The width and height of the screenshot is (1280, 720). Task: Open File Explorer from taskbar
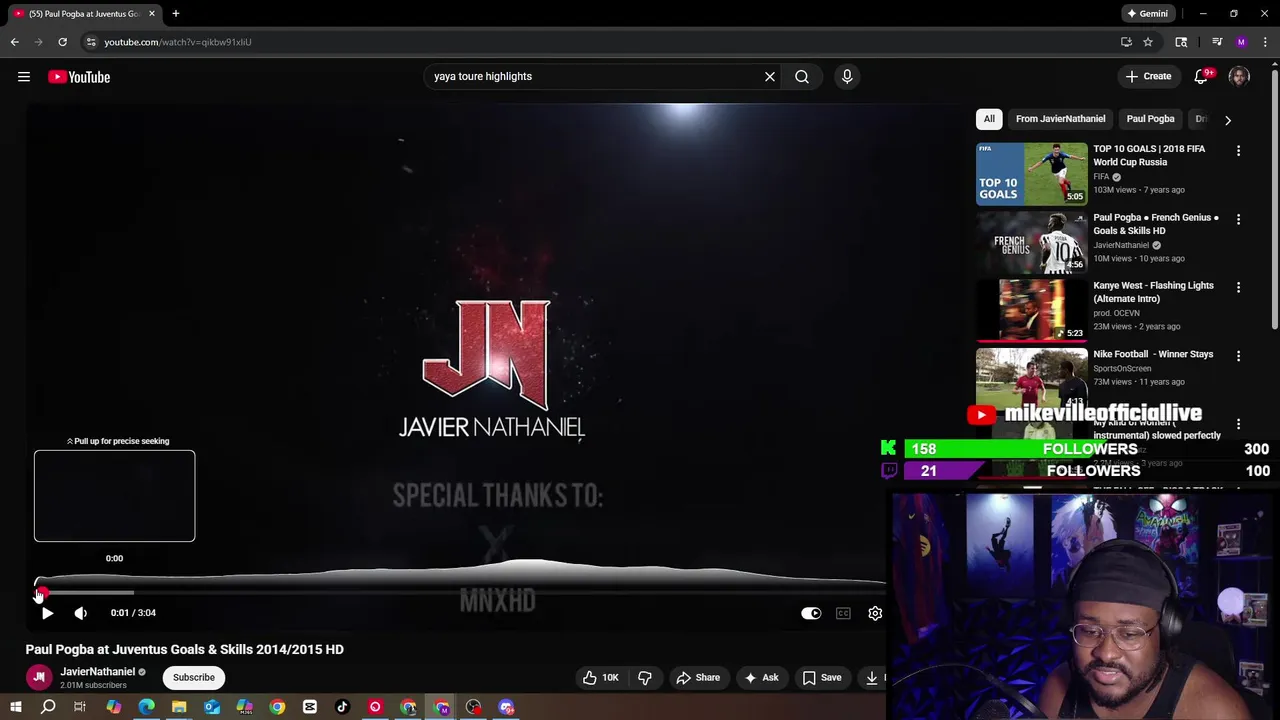point(179,707)
